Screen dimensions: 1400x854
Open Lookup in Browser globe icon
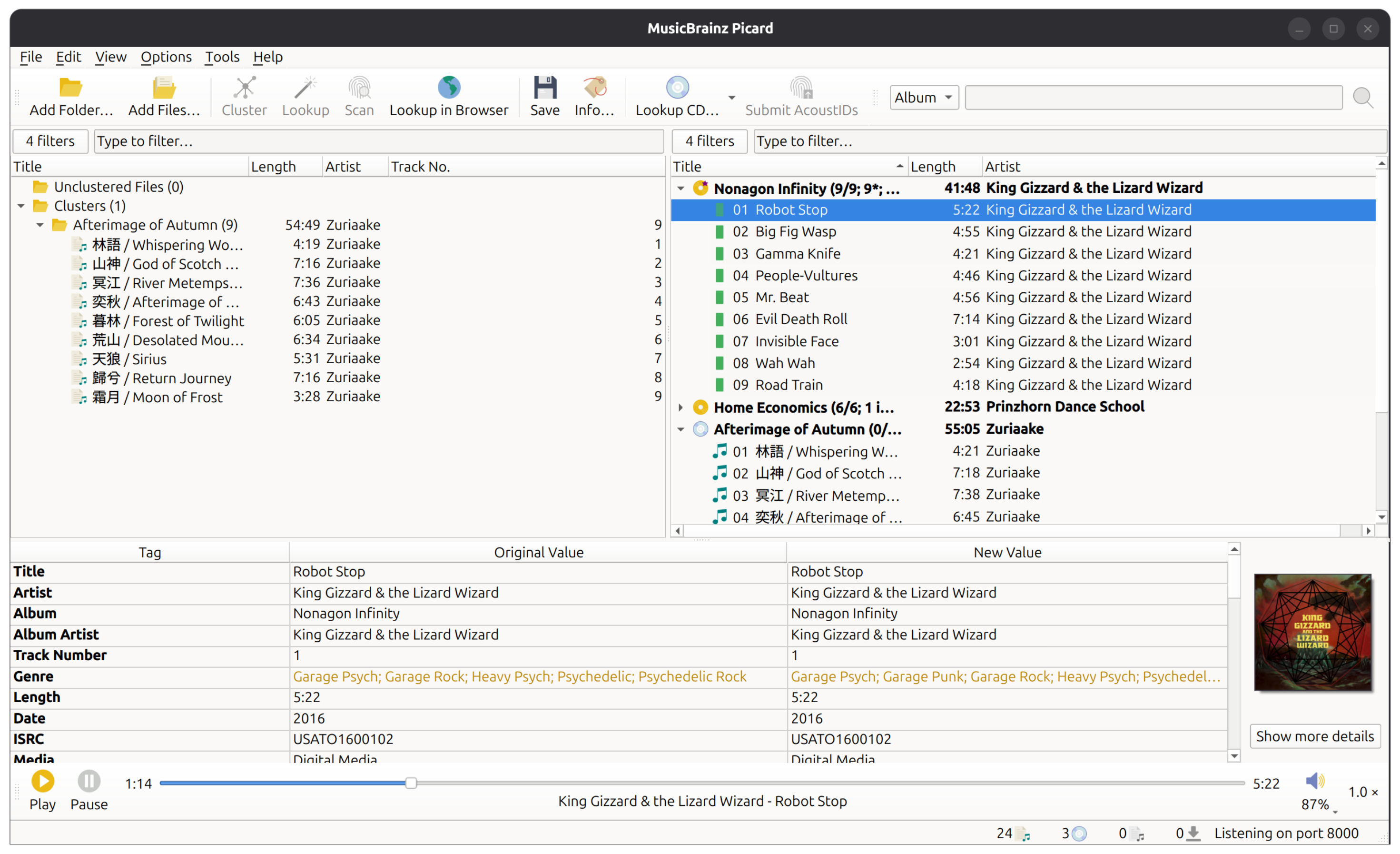coord(449,88)
